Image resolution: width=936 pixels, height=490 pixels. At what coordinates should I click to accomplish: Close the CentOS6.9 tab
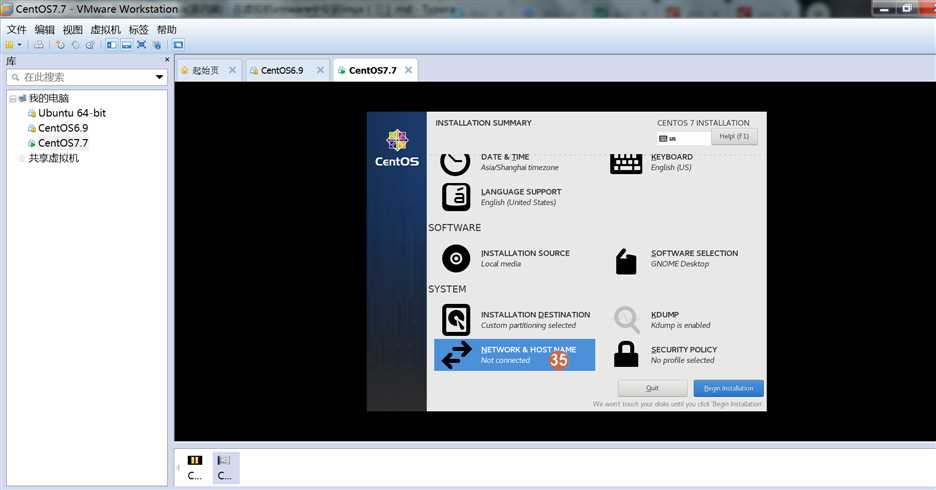click(321, 70)
